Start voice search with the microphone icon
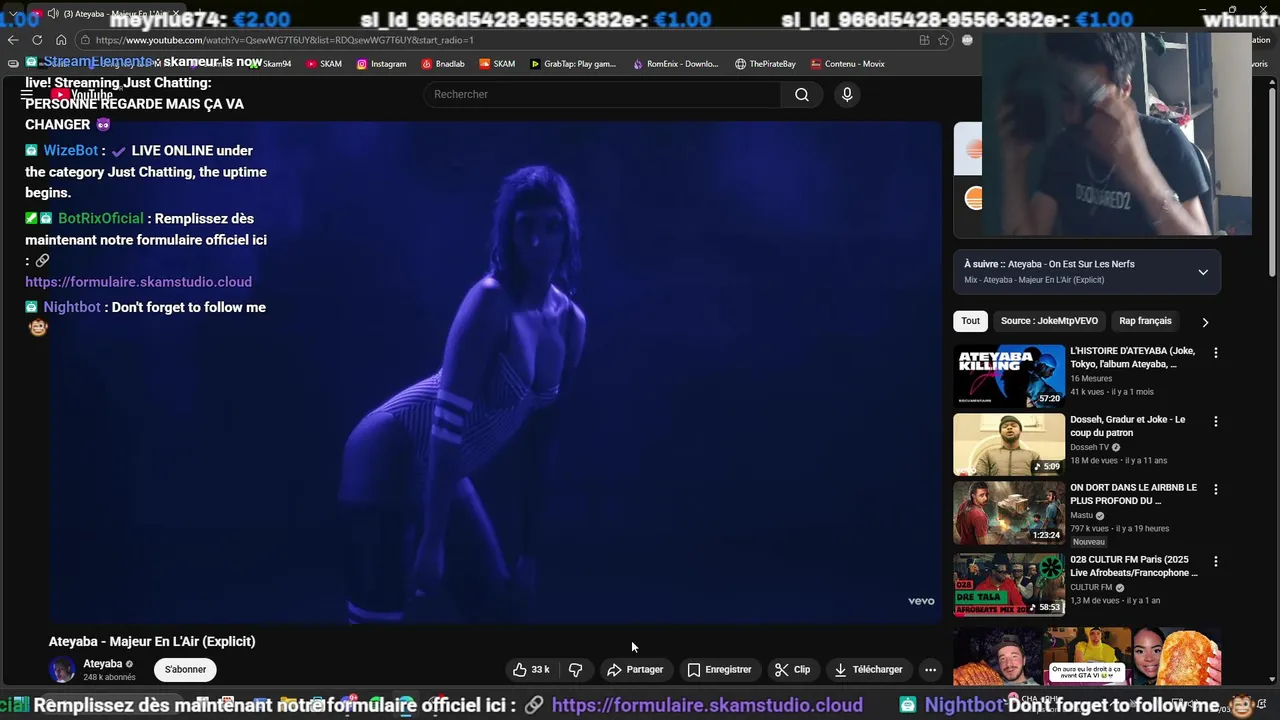This screenshot has width=1280, height=720. coord(847,94)
